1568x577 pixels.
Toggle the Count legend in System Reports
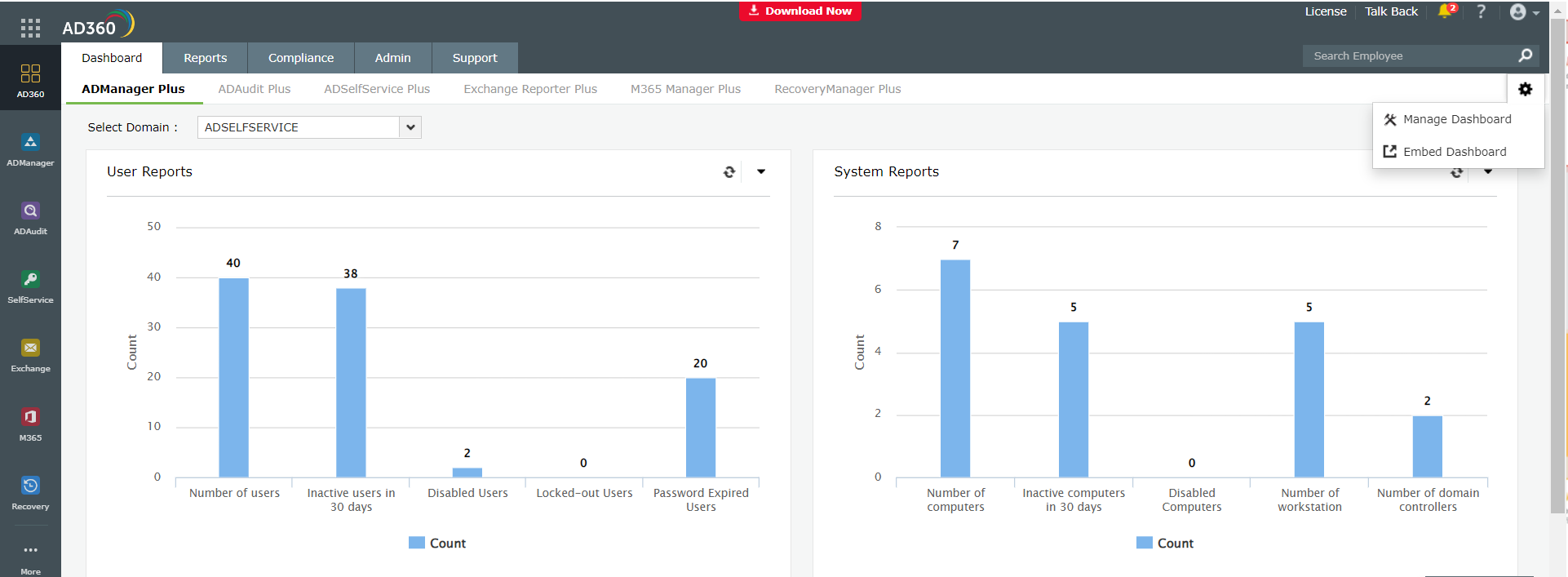1165,544
